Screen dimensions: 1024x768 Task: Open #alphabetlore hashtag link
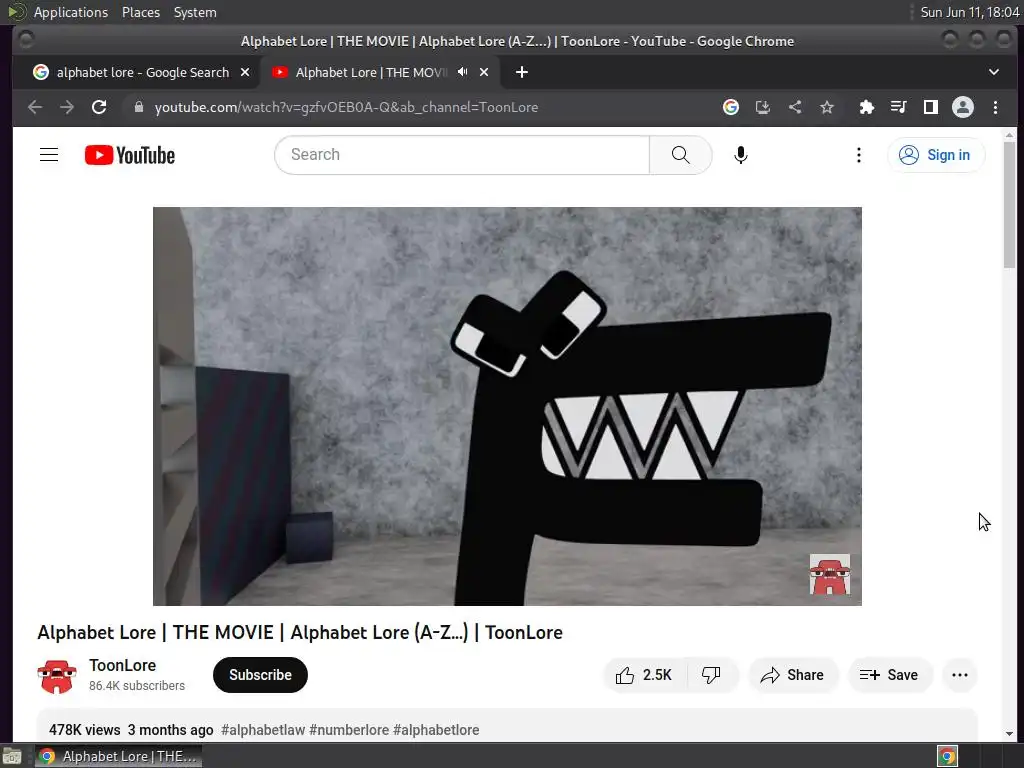pos(436,729)
